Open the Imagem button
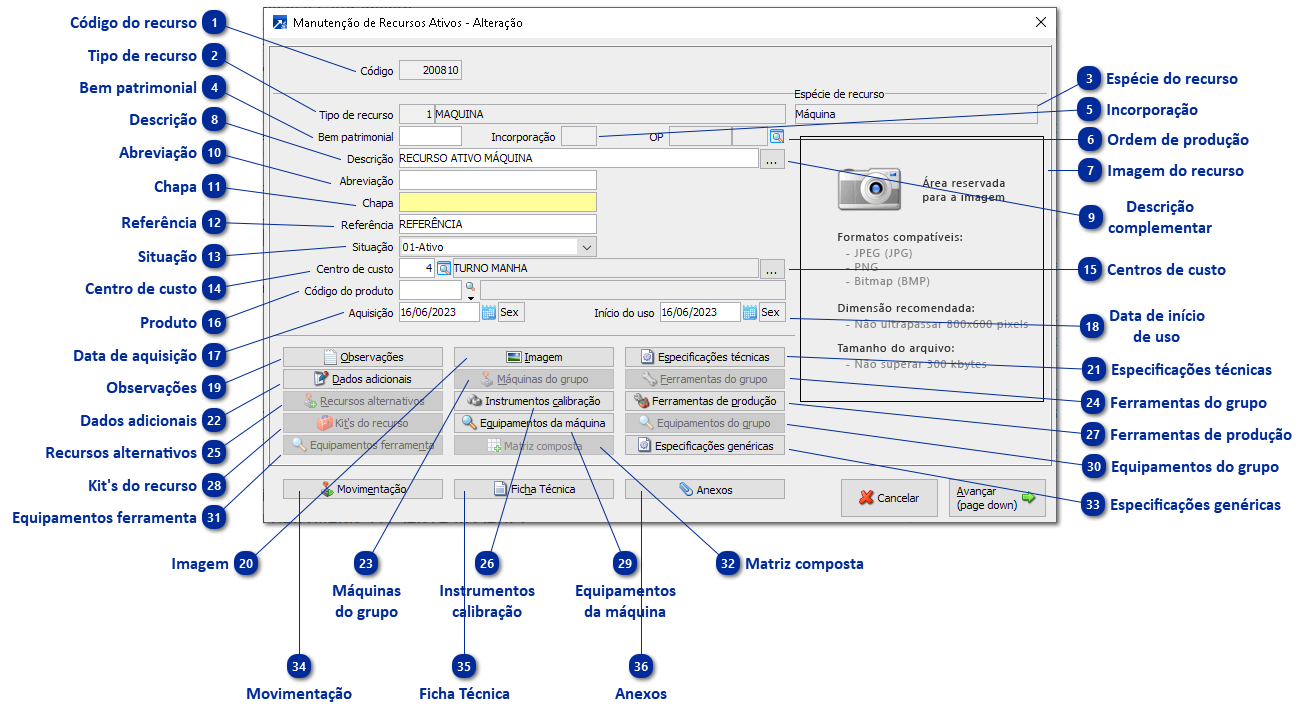This screenshot has height=720, width=1308. [x=534, y=357]
